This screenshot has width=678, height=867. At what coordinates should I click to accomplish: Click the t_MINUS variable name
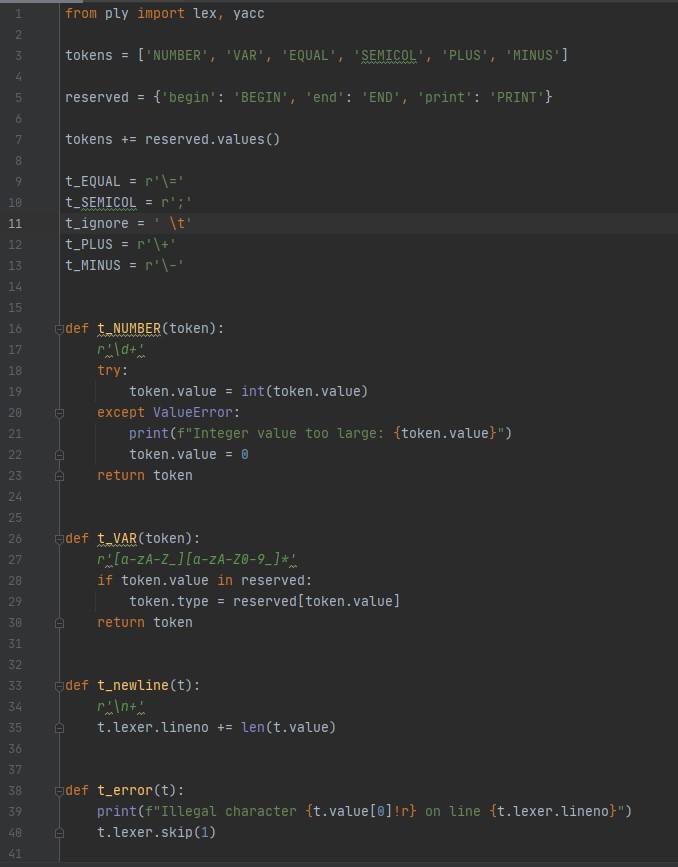92,265
